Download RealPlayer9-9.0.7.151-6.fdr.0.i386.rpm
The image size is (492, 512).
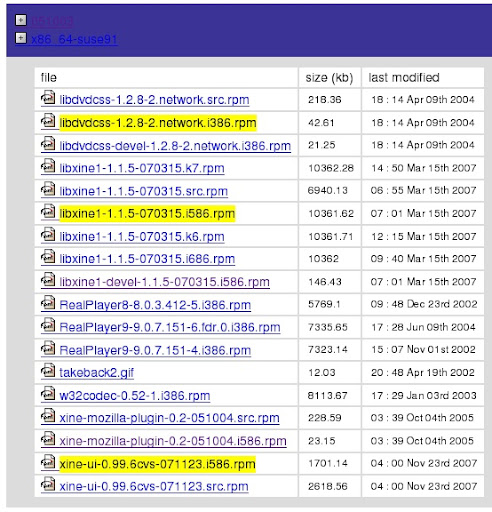(x=170, y=327)
